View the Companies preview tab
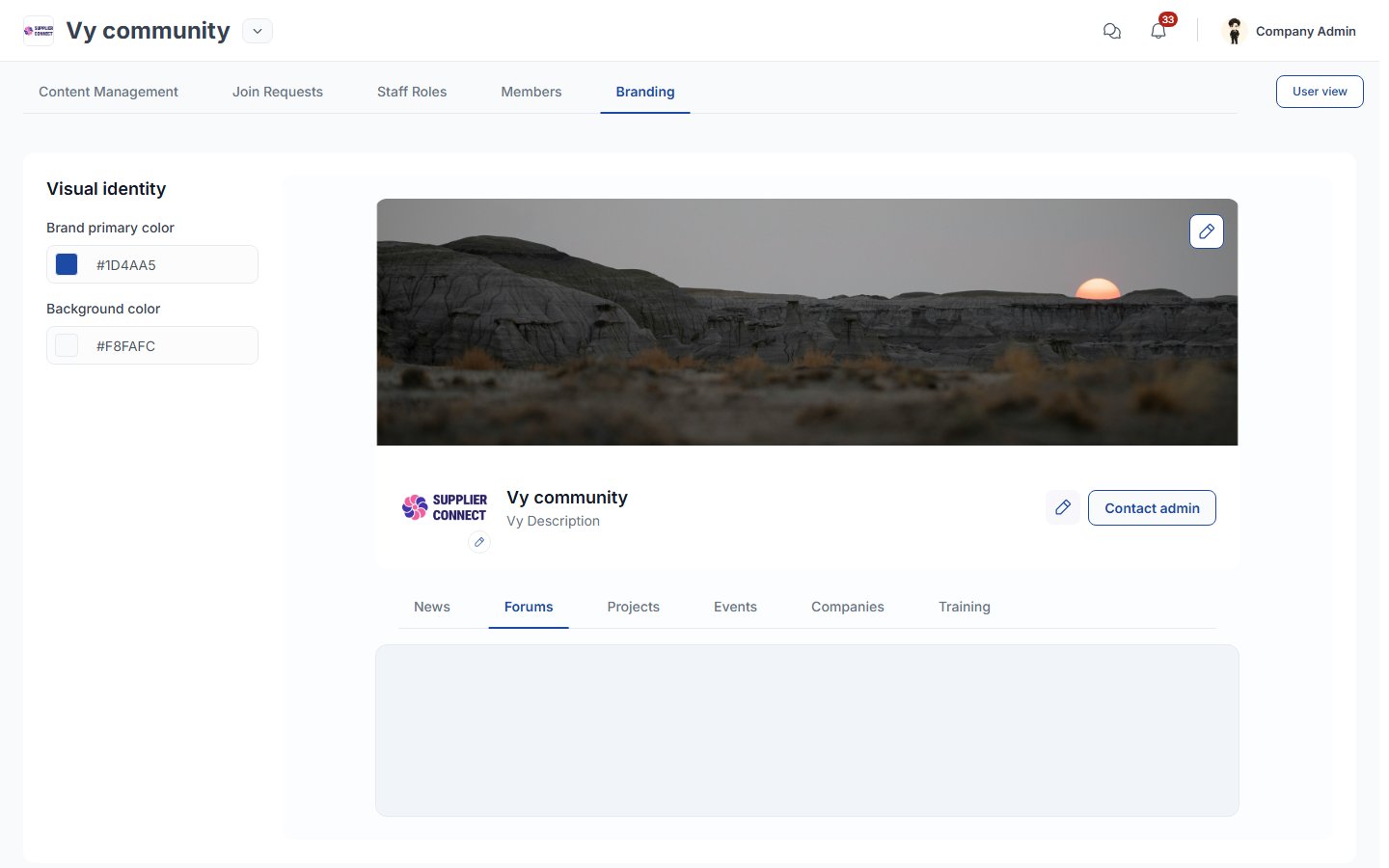Viewport: 1389px width, 868px height. coord(848,607)
